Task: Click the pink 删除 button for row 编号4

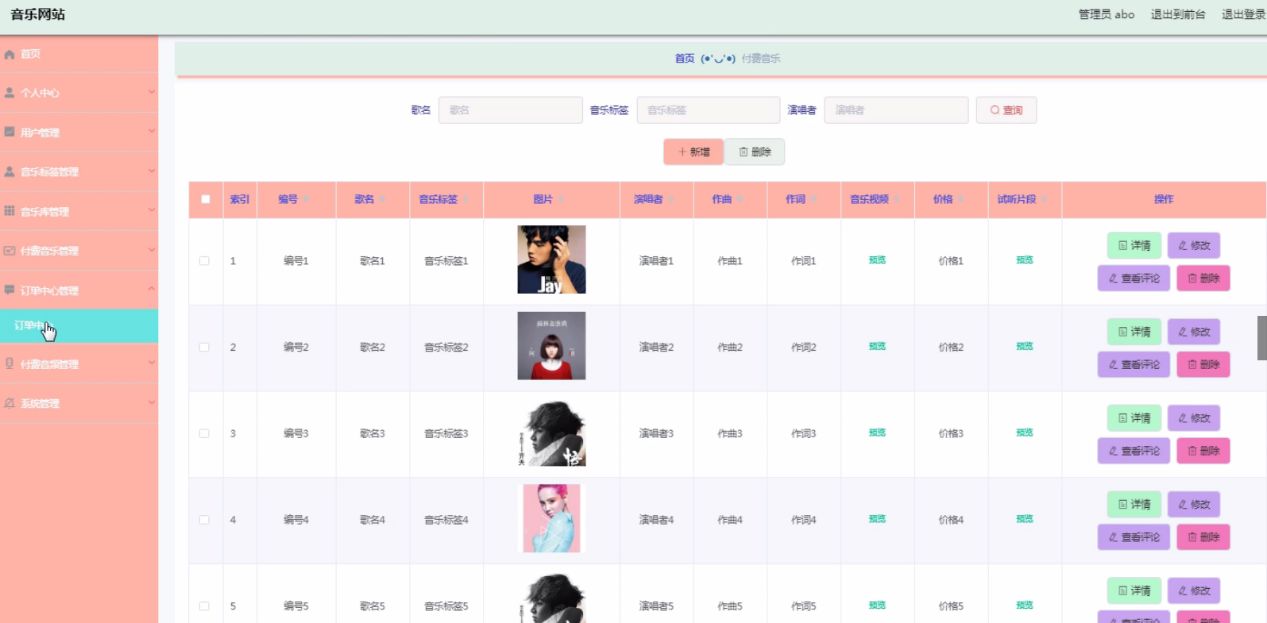Action: [1203, 537]
